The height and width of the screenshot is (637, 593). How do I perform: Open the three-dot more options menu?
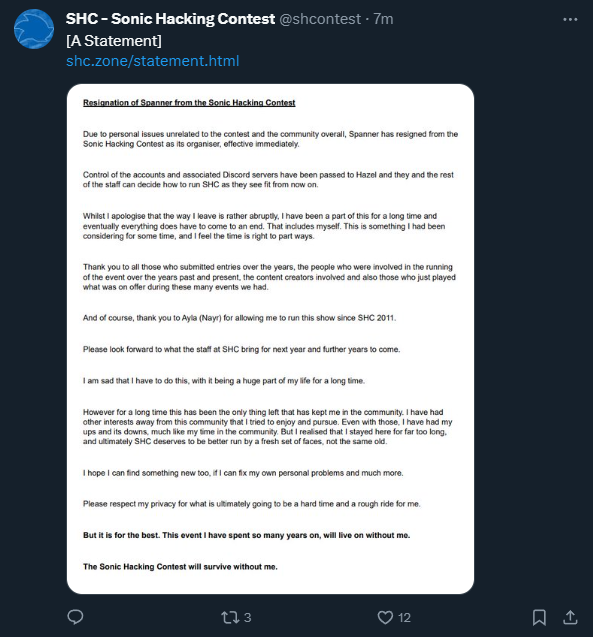click(x=570, y=19)
